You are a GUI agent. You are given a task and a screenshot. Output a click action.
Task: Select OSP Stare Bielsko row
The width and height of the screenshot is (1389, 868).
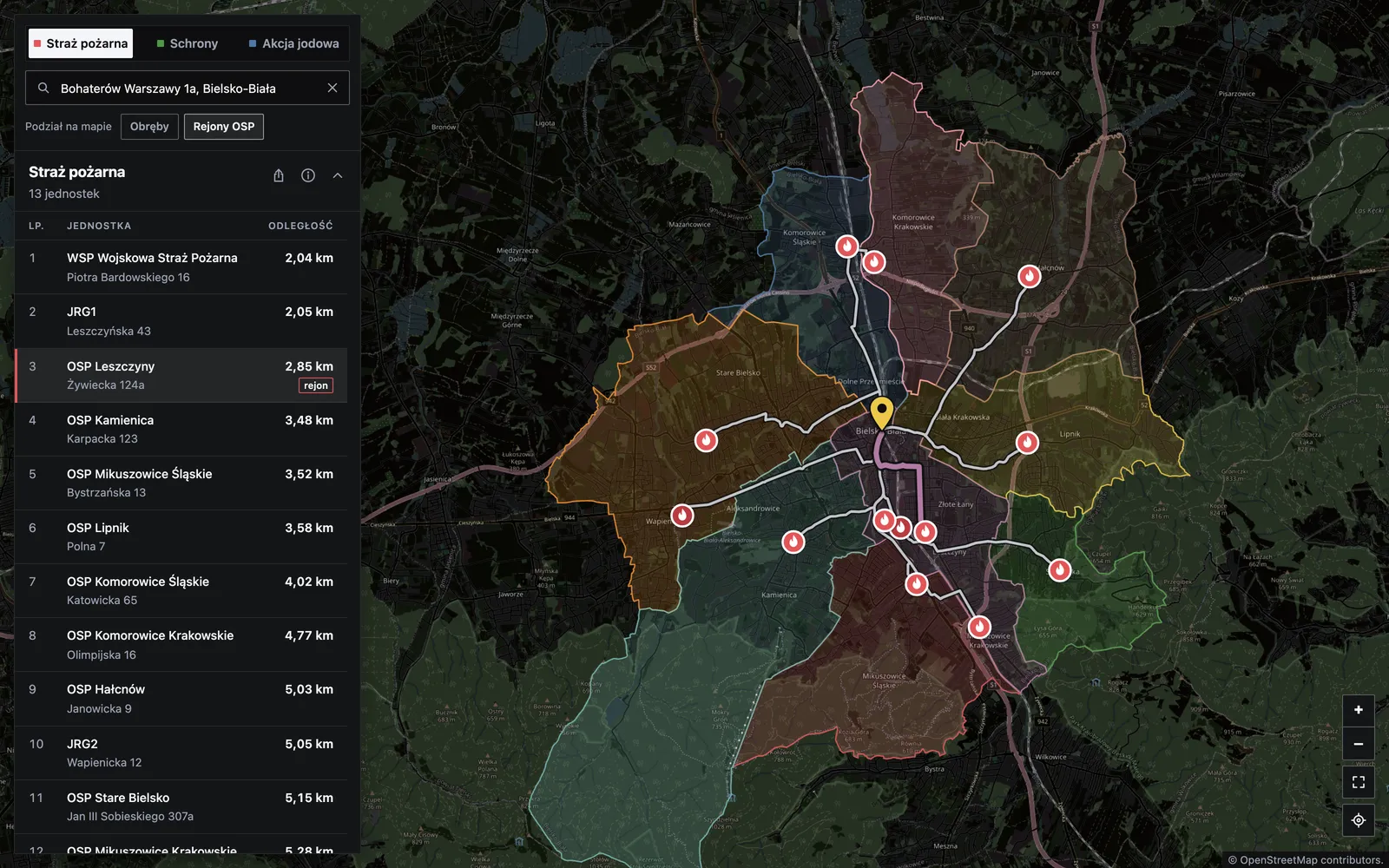pos(181,806)
